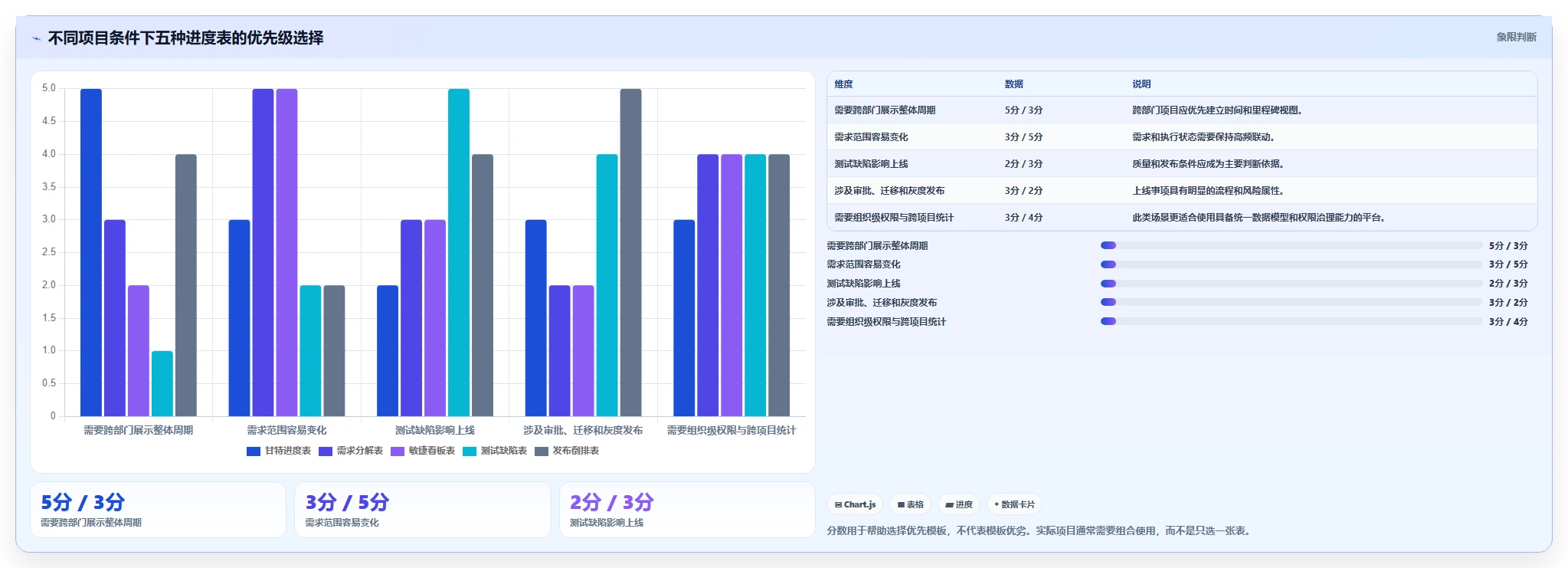Viewport: 1568px width, 568px height.
Task: Click the 说明 column header
Action: (x=1141, y=84)
